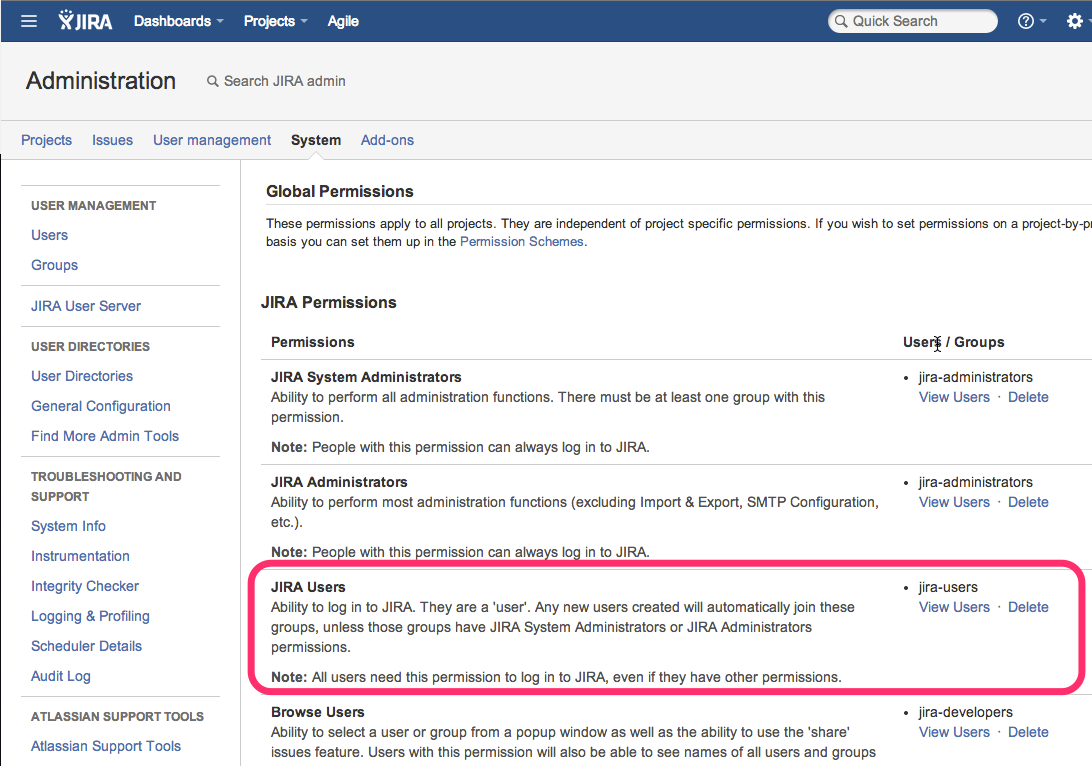
Task: Select the jira-users group name
Action: pyautogui.click(x=948, y=587)
